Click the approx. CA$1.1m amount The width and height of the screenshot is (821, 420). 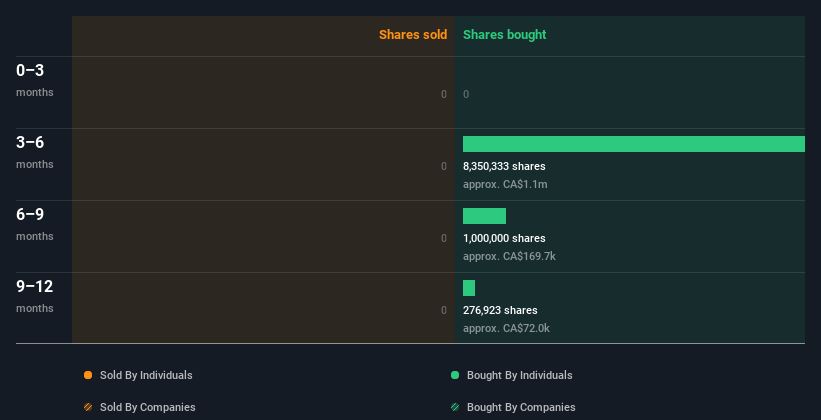coord(505,184)
